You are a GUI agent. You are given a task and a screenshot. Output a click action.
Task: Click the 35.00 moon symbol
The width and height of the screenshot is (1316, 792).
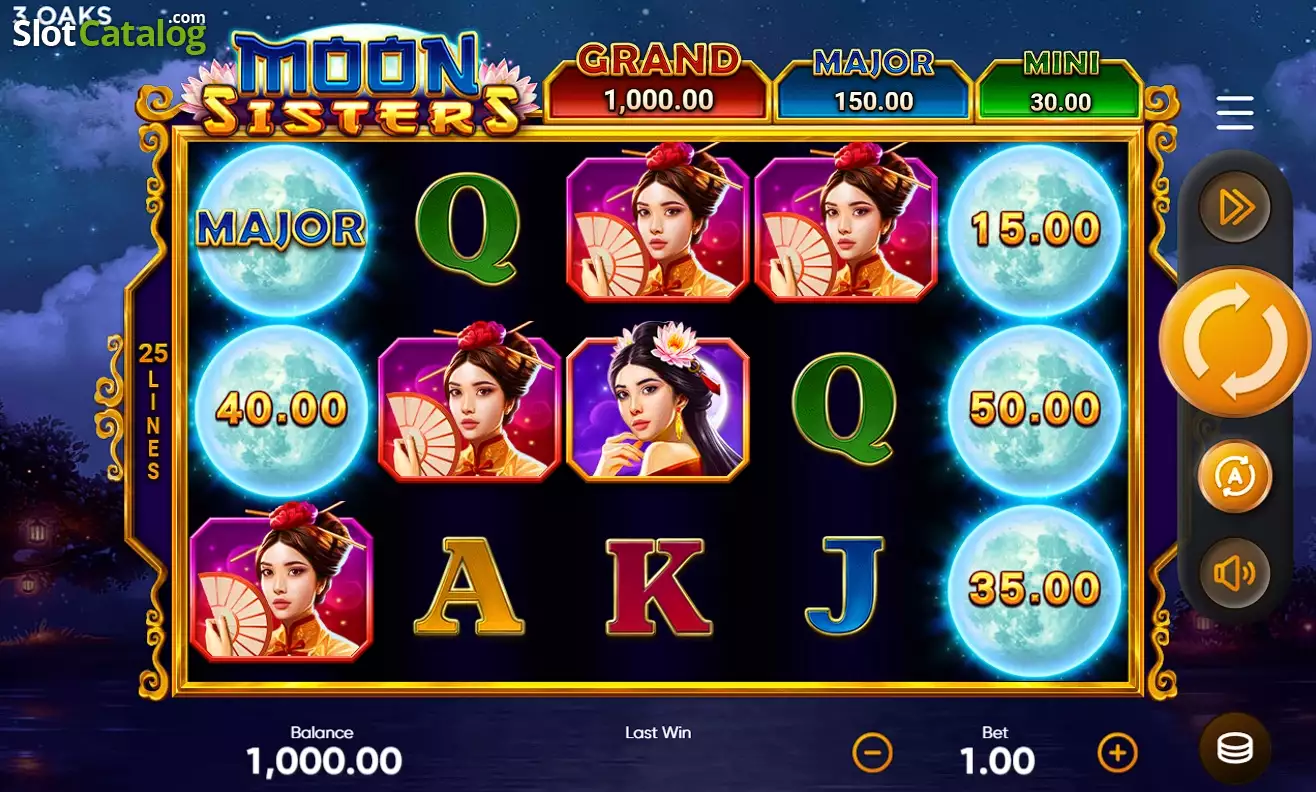tap(1035, 590)
